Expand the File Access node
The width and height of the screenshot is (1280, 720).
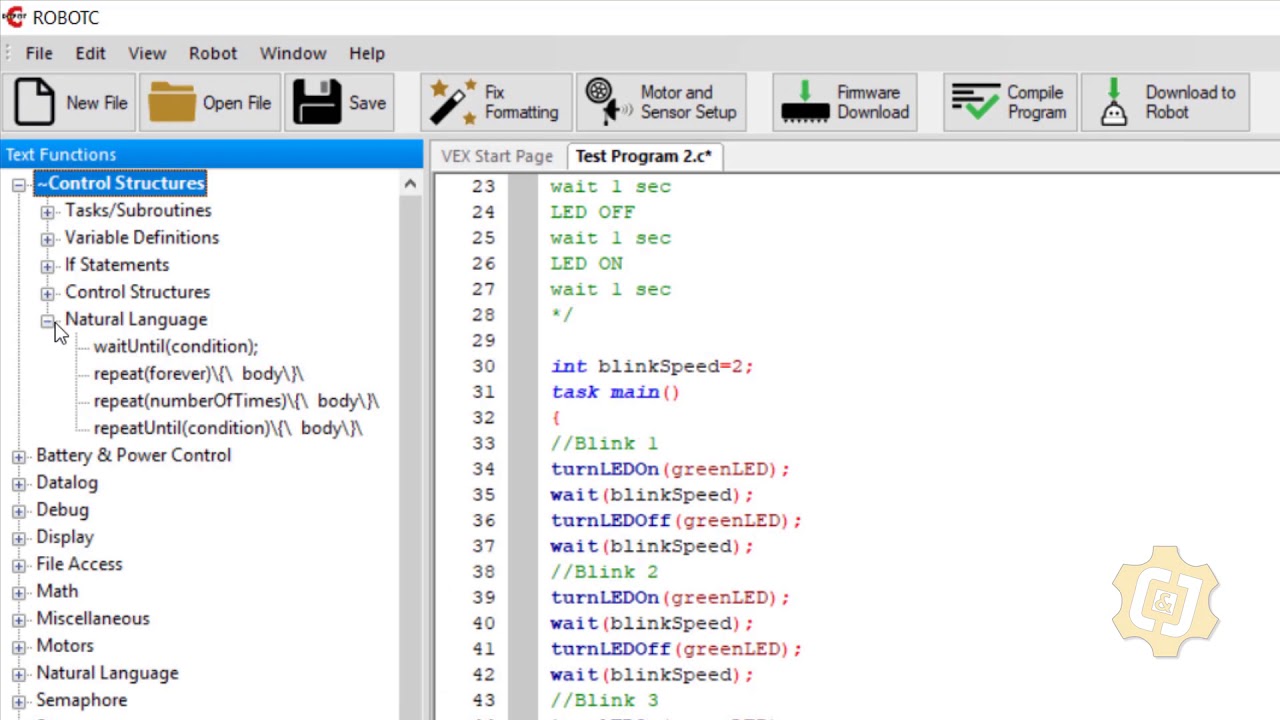19,565
